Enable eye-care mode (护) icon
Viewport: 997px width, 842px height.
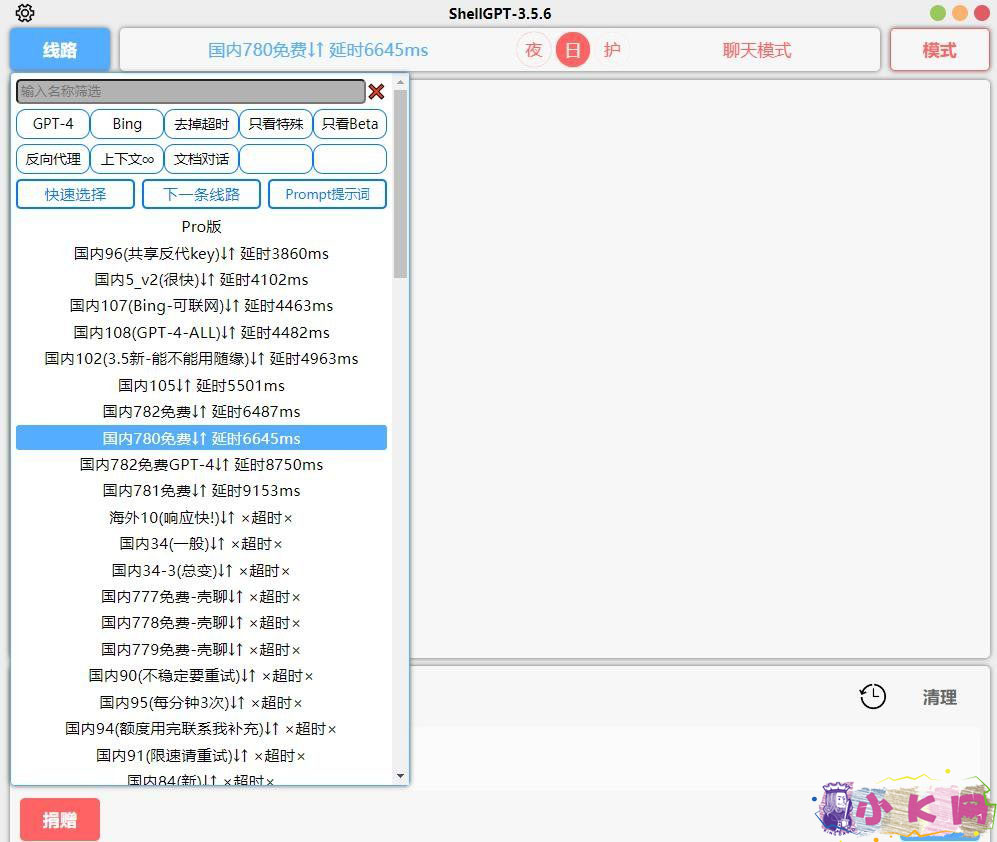pos(612,50)
